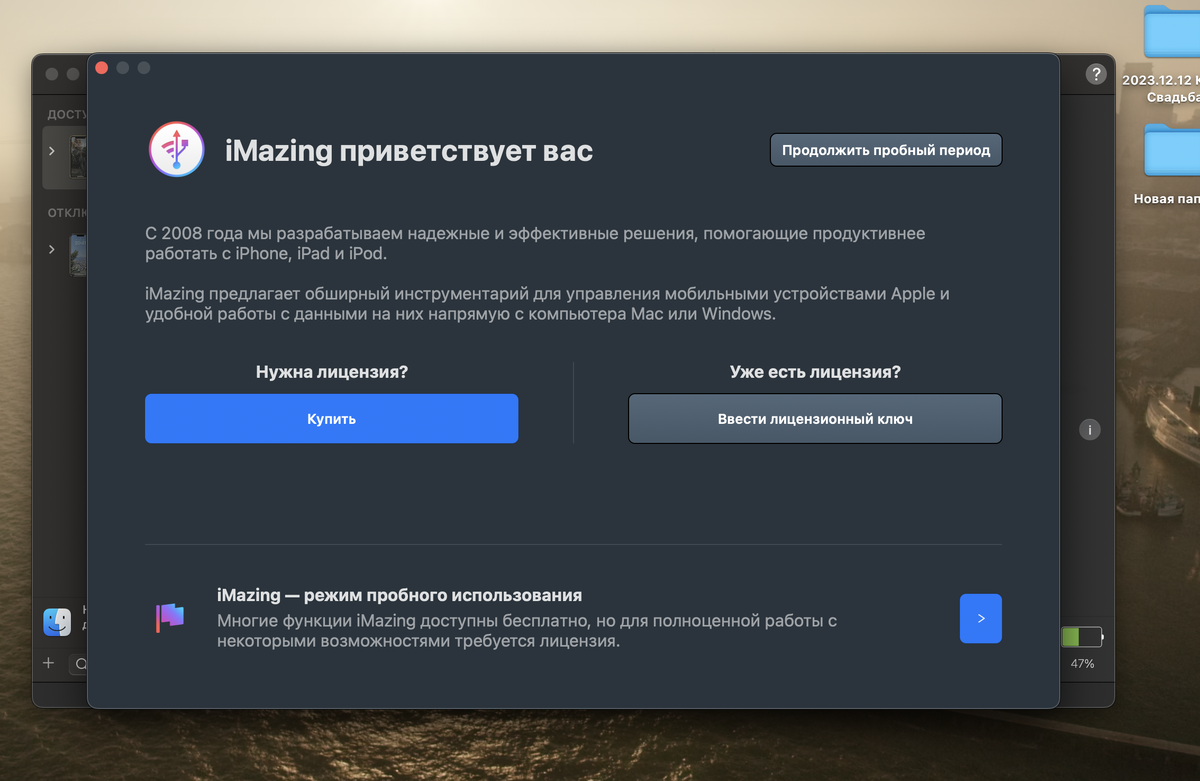Select the disconnected device thumbnail
1200x781 pixels.
[x=78, y=254]
